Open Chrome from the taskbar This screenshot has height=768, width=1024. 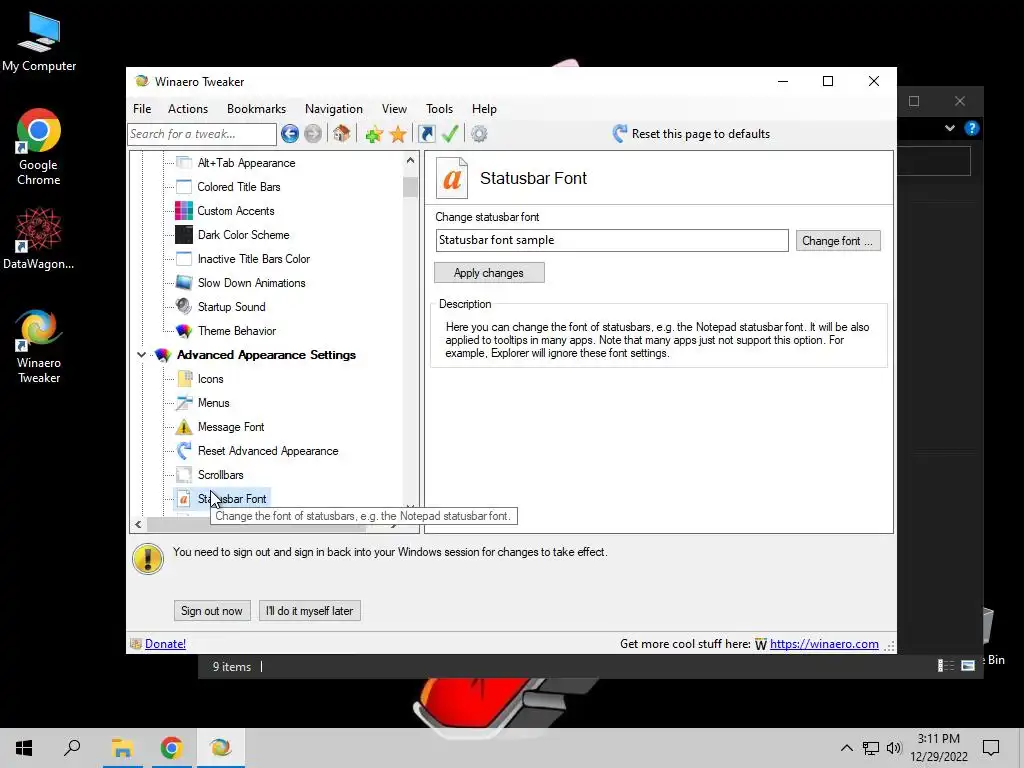point(171,748)
